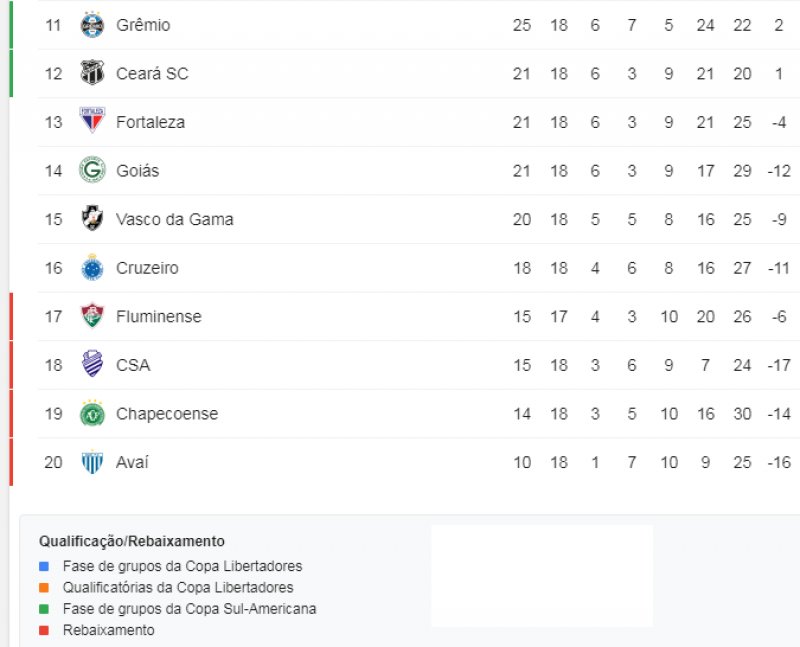Click the orange Qualificatórias legend swatch

pos(44,588)
